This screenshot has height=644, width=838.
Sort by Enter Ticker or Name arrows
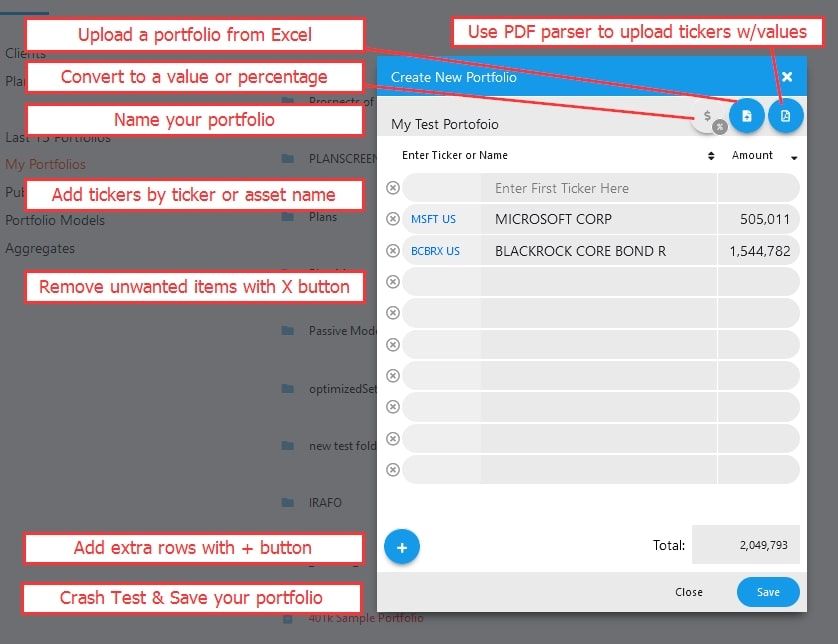click(x=711, y=156)
